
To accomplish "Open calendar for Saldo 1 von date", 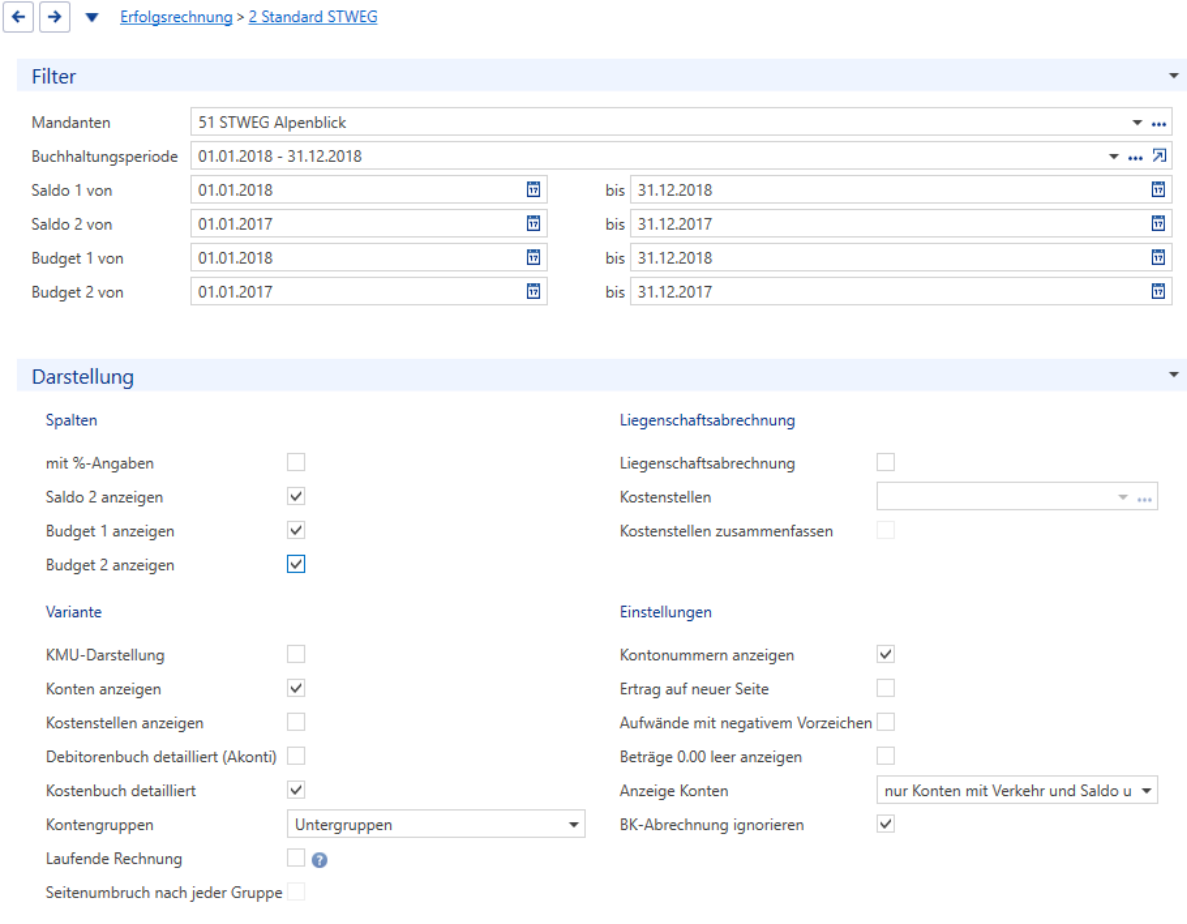I will 534,190.
